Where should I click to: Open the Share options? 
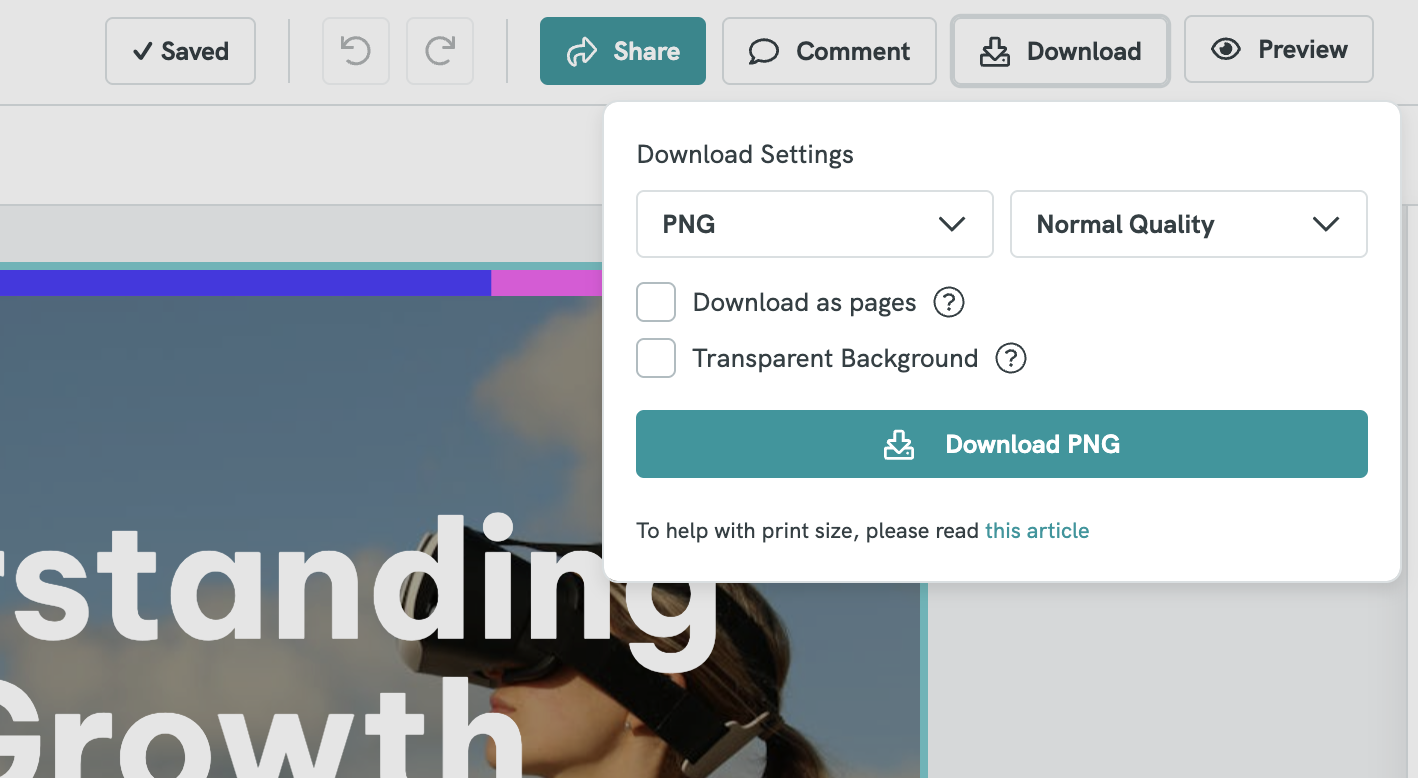(x=623, y=51)
